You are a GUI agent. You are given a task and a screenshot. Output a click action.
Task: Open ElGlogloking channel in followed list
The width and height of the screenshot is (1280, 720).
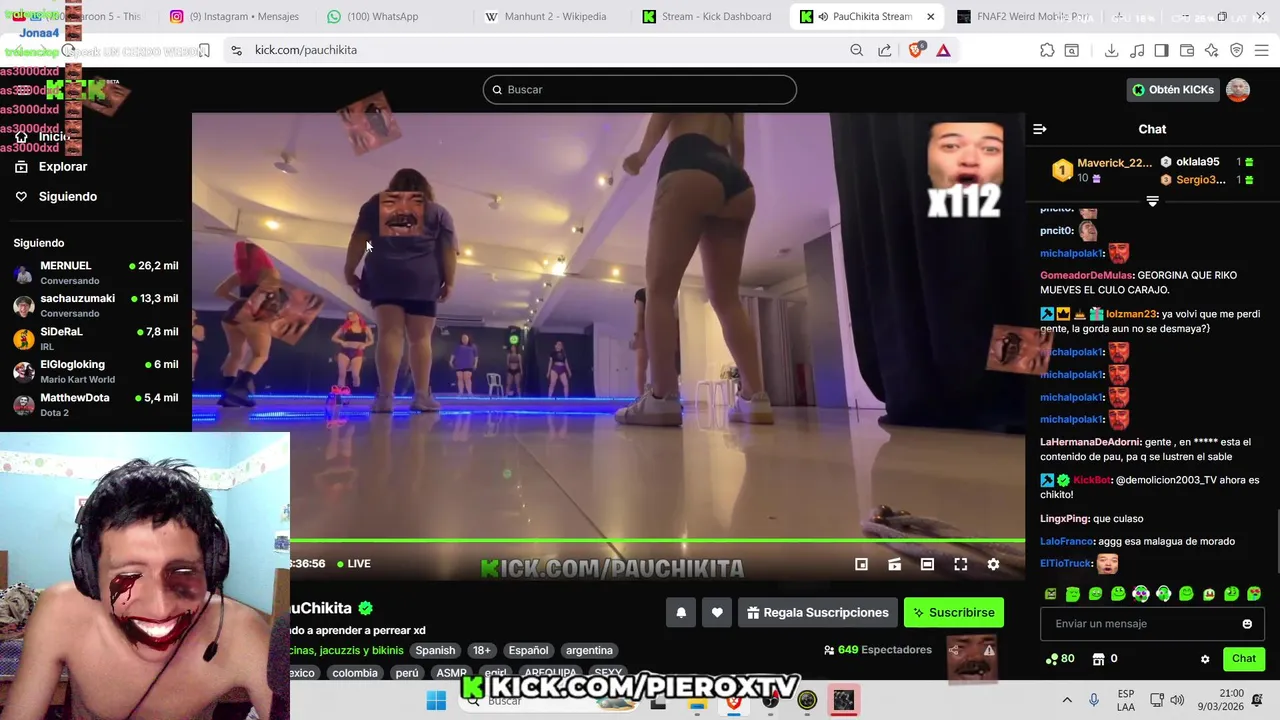pos(96,371)
